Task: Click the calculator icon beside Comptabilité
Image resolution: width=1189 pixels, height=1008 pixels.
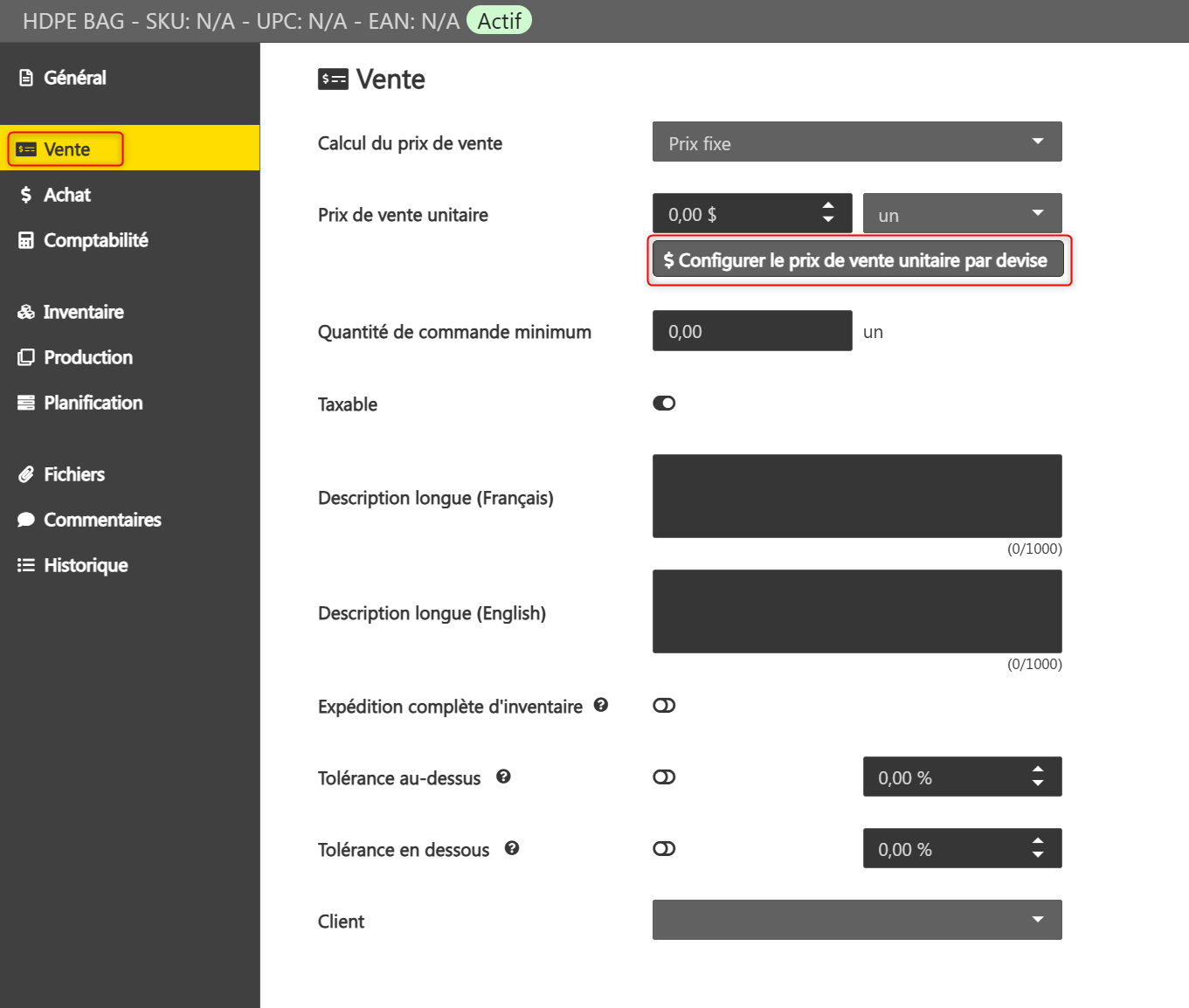Action: (26, 240)
